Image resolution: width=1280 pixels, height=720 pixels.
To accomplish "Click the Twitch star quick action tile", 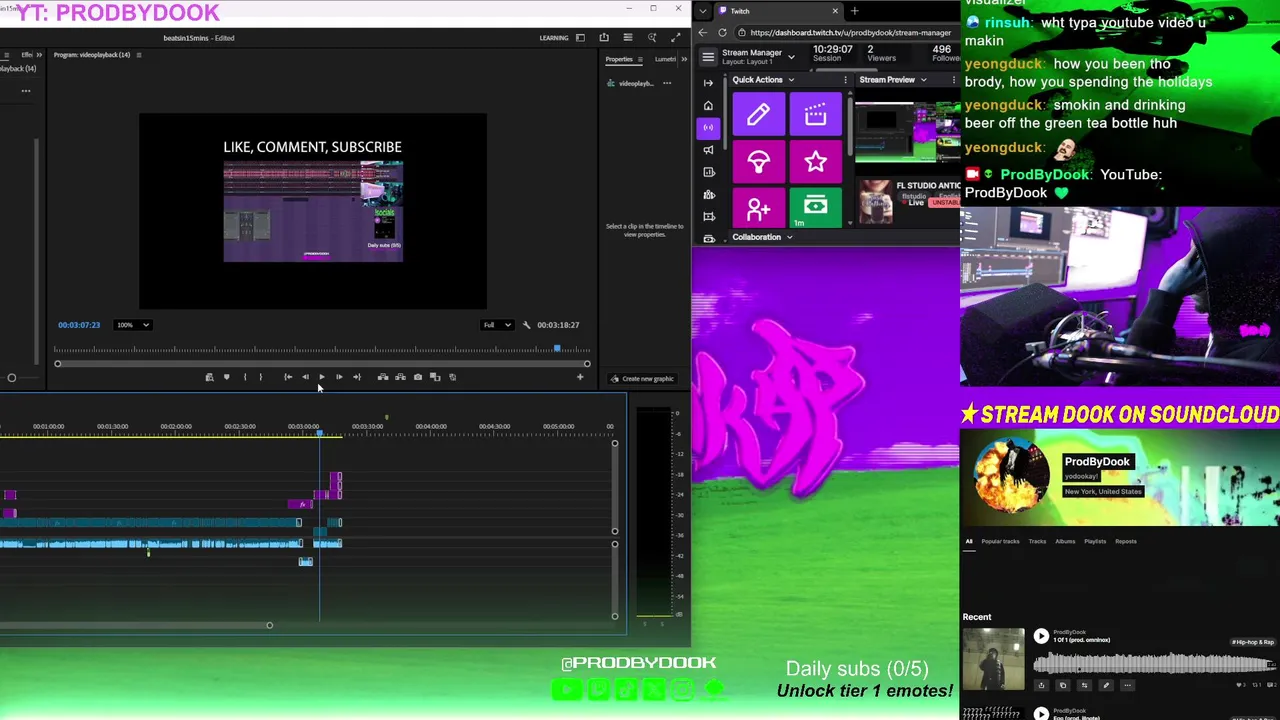I will click(x=816, y=162).
